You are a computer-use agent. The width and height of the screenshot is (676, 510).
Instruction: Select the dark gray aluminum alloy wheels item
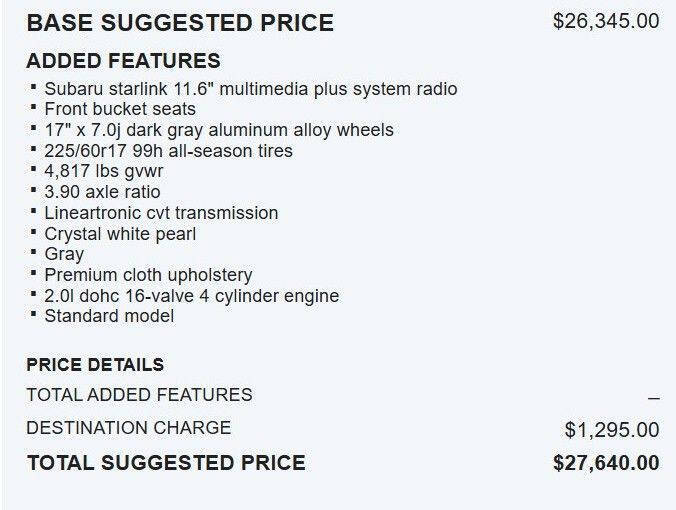pos(219,130)
